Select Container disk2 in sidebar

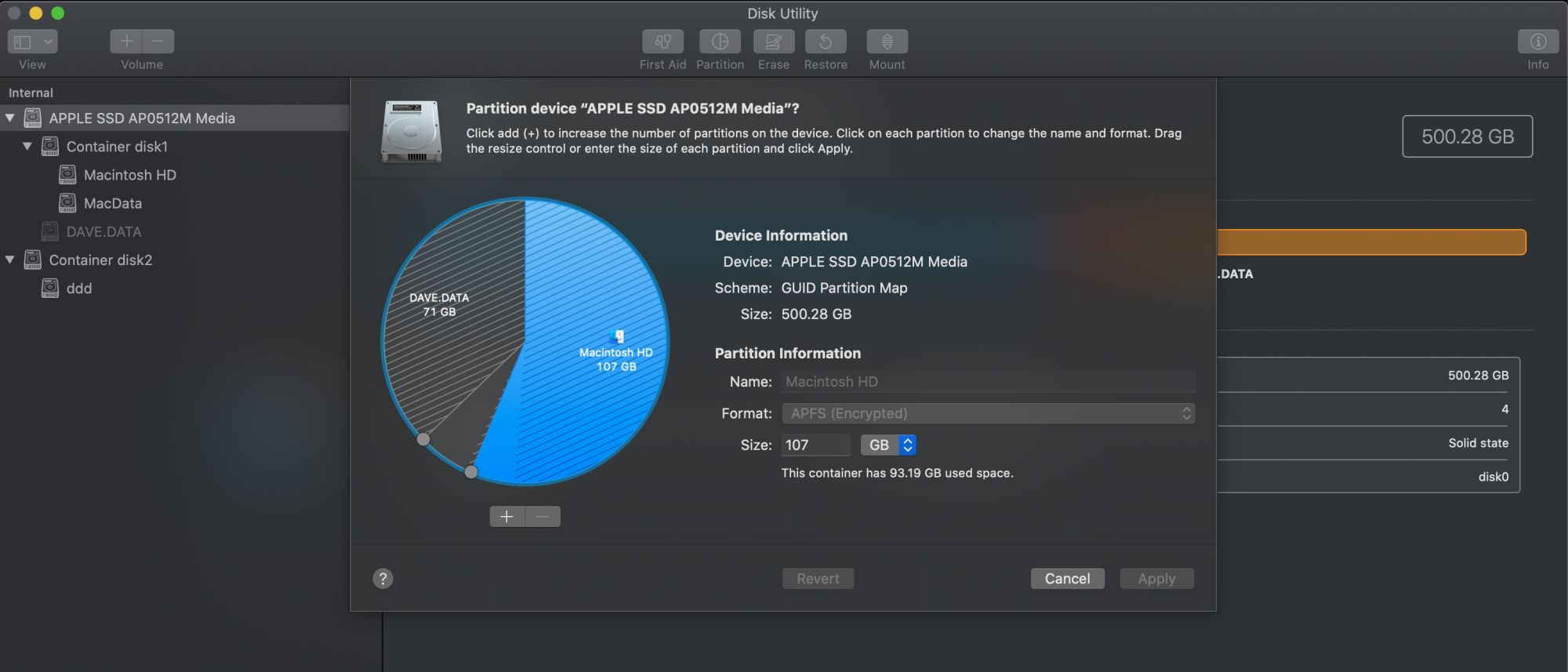(100, 260)
